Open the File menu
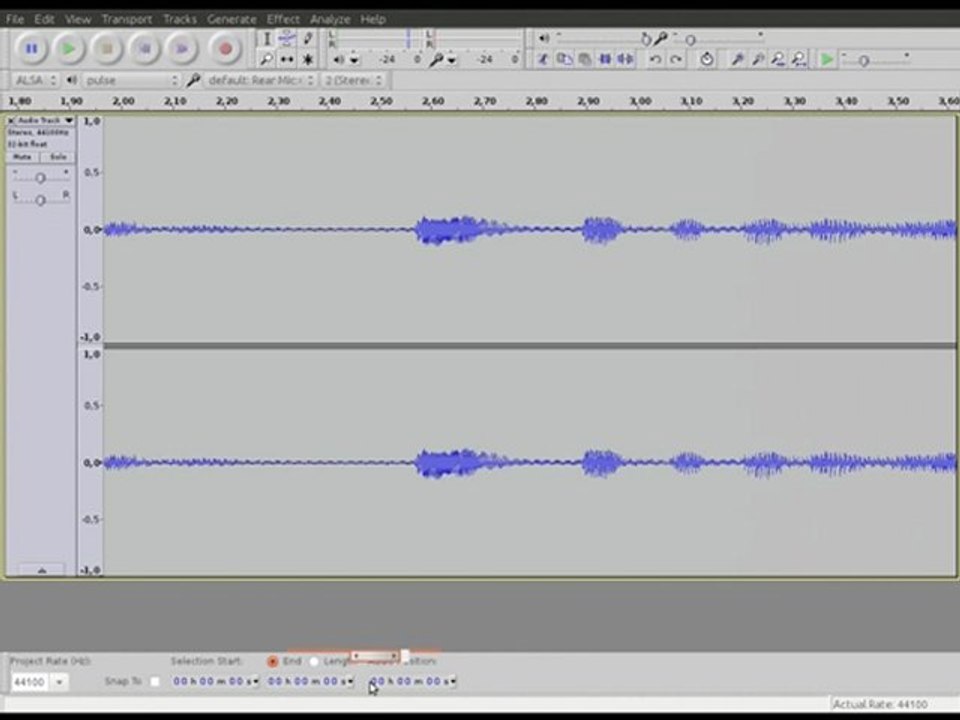The image size is (960, 720). click(x=14, y=19)
